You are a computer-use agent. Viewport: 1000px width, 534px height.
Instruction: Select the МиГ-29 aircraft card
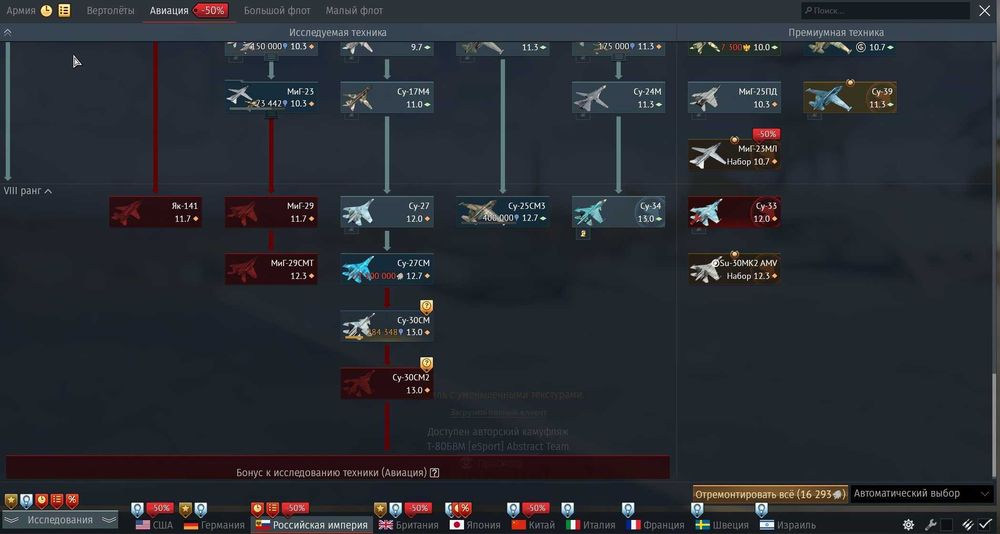(271, 212)
